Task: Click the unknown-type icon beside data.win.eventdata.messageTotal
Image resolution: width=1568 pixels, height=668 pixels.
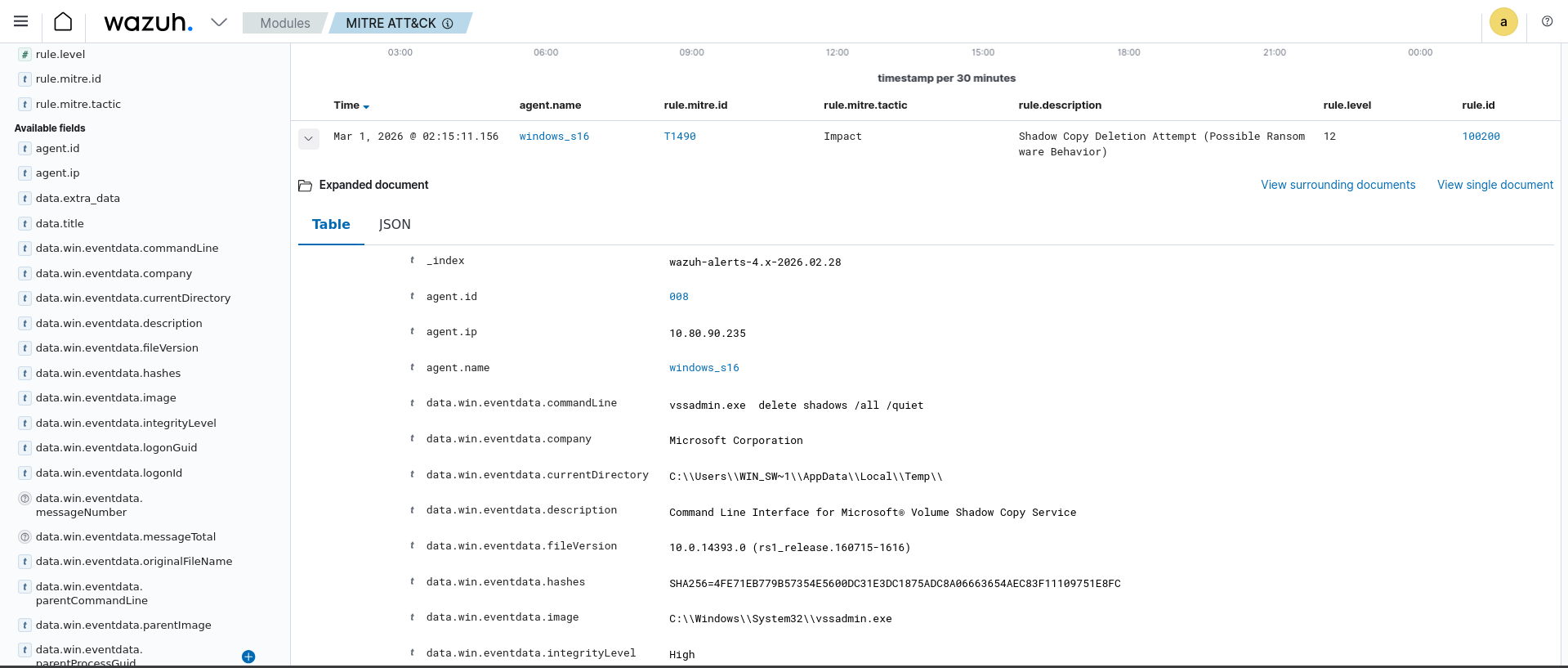Action: coord(25,537)
